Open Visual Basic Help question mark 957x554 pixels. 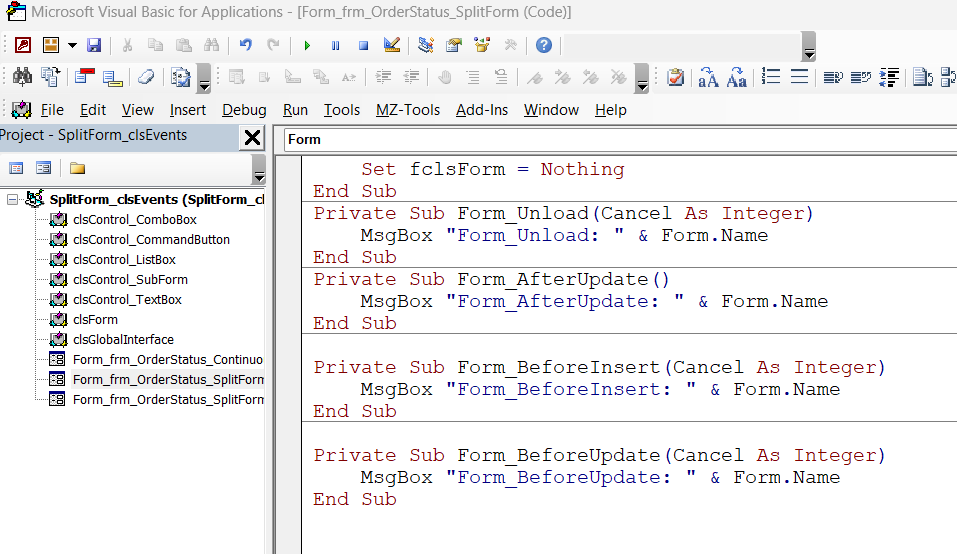click(544, 45)
